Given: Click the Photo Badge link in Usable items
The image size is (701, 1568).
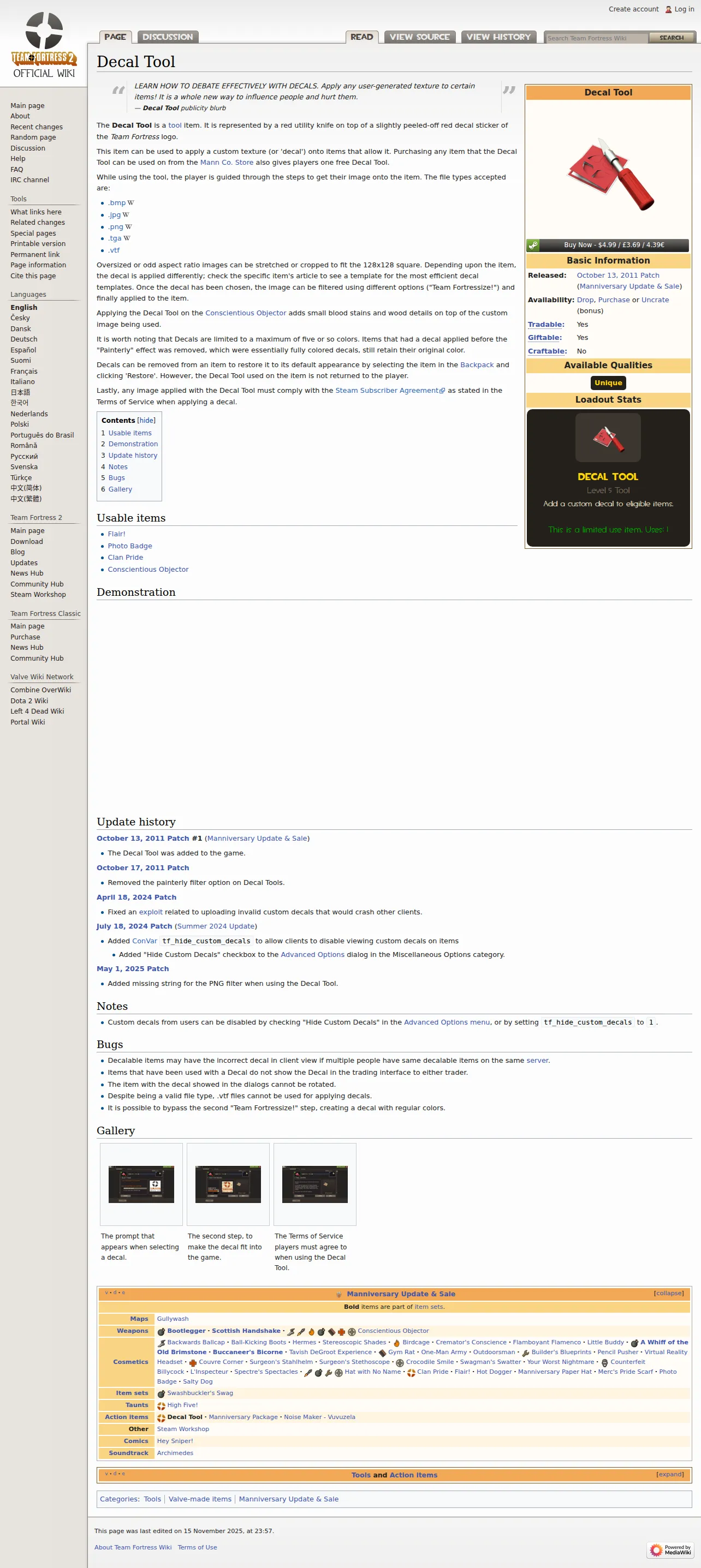Looking at the screenshot, I should click(x=130, y=546).
